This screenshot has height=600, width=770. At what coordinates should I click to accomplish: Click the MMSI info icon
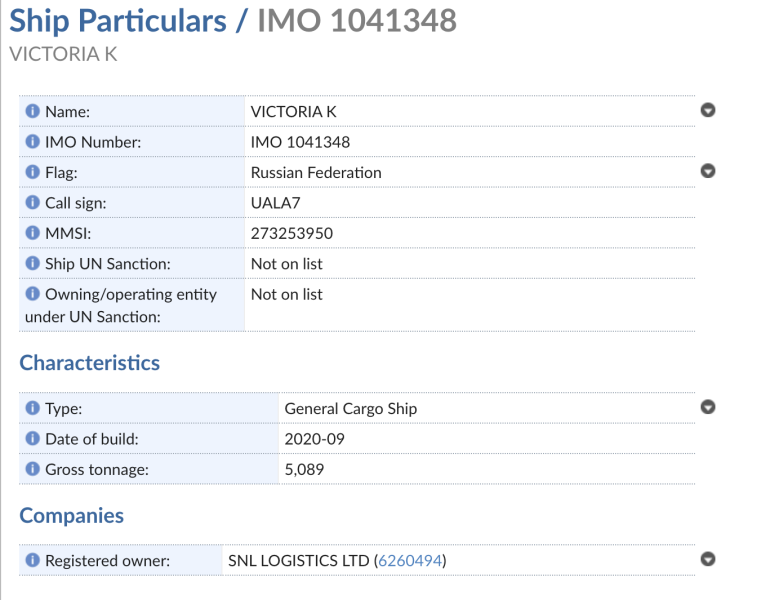click(x=33, y=233)
